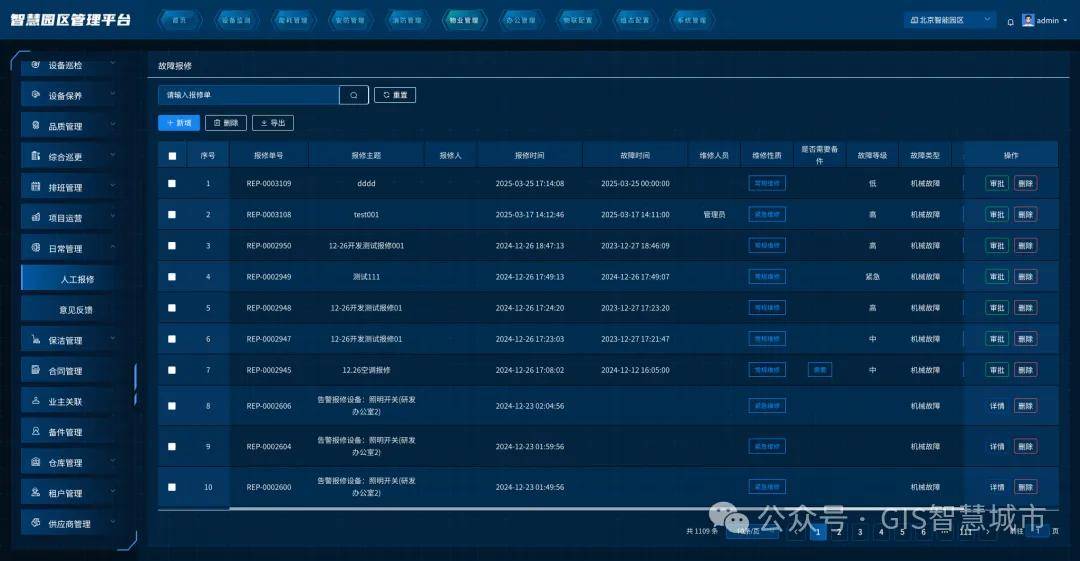Image resolution: width=1080 pixels, height=561 pixels.
Task: Click the 设备巡检 sidebar icon
Action: (x=36, y=64)
